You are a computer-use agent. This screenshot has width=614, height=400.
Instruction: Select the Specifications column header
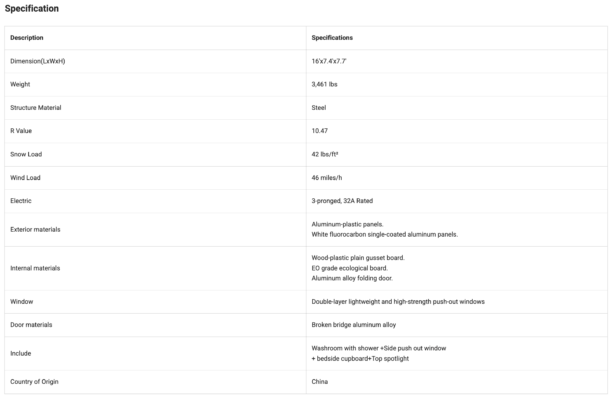click(x=332, y=38)
